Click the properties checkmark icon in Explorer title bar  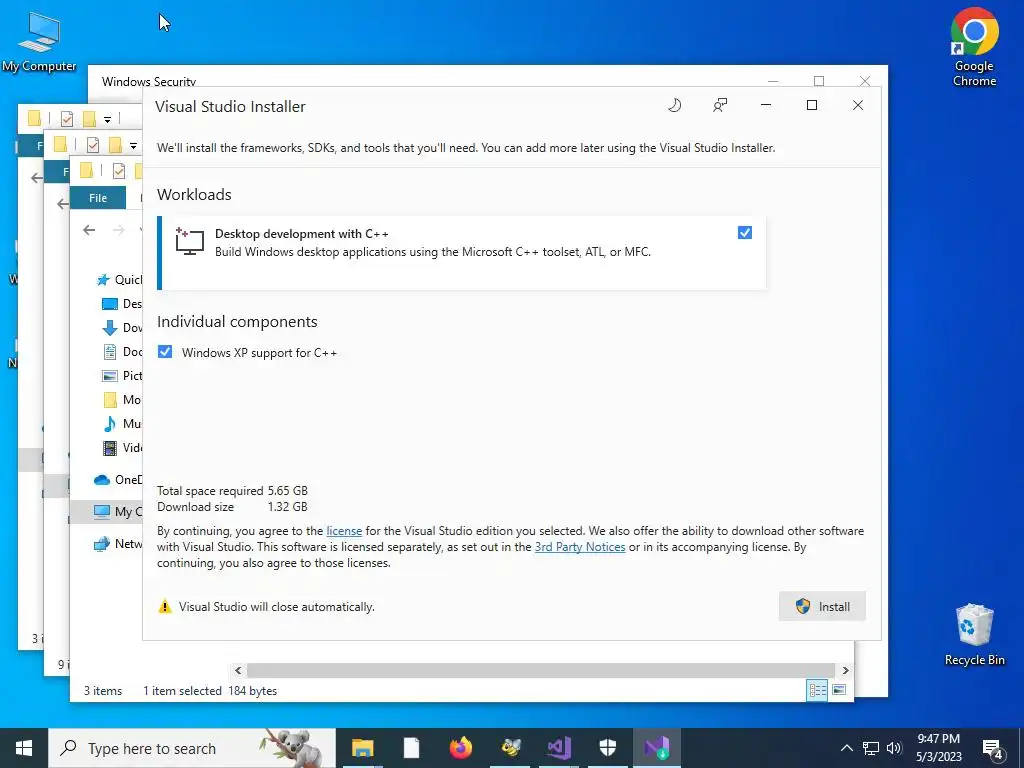[119, 170]
